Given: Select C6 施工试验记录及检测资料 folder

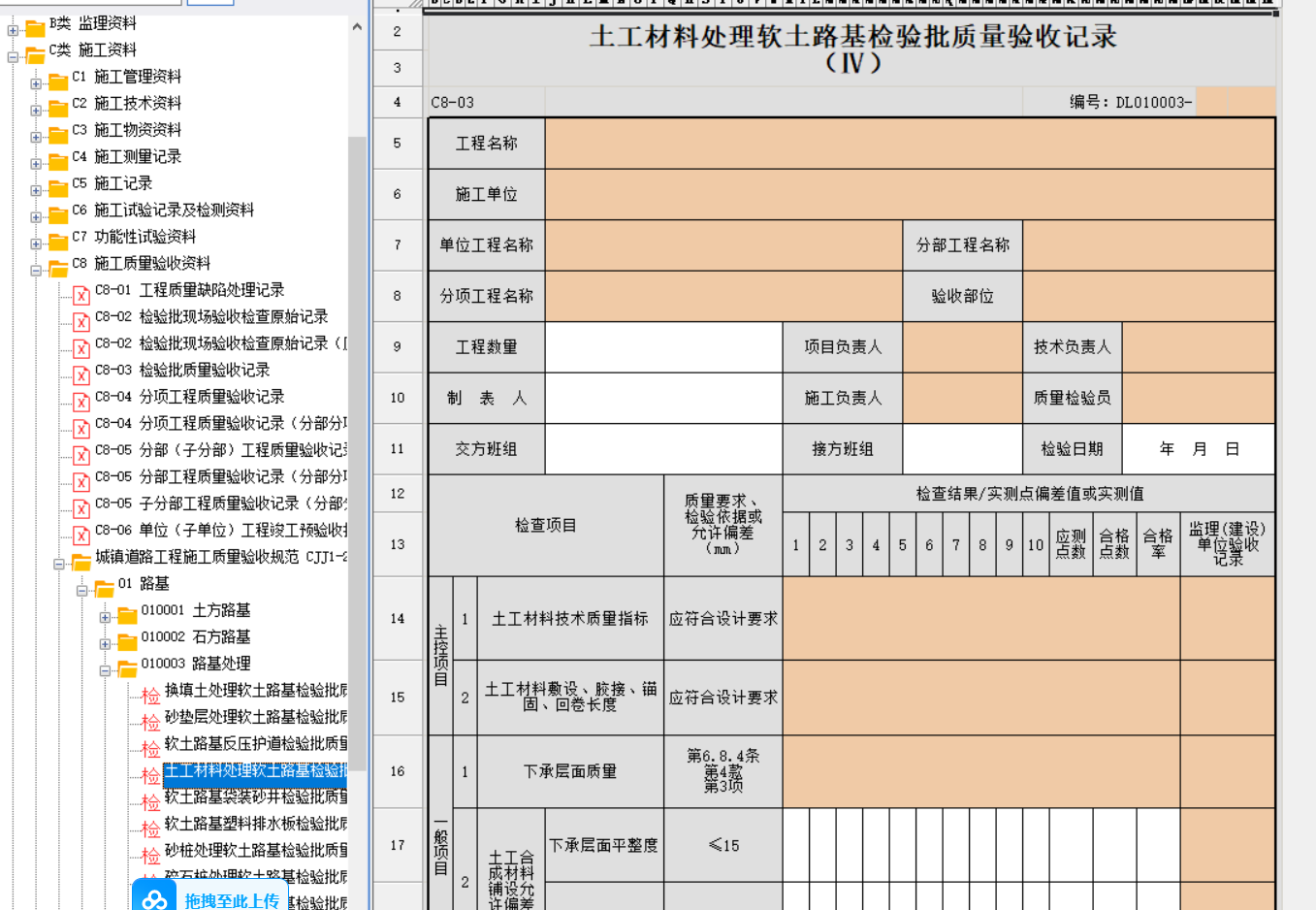Looking at the screenshot, I should (174, 210).
